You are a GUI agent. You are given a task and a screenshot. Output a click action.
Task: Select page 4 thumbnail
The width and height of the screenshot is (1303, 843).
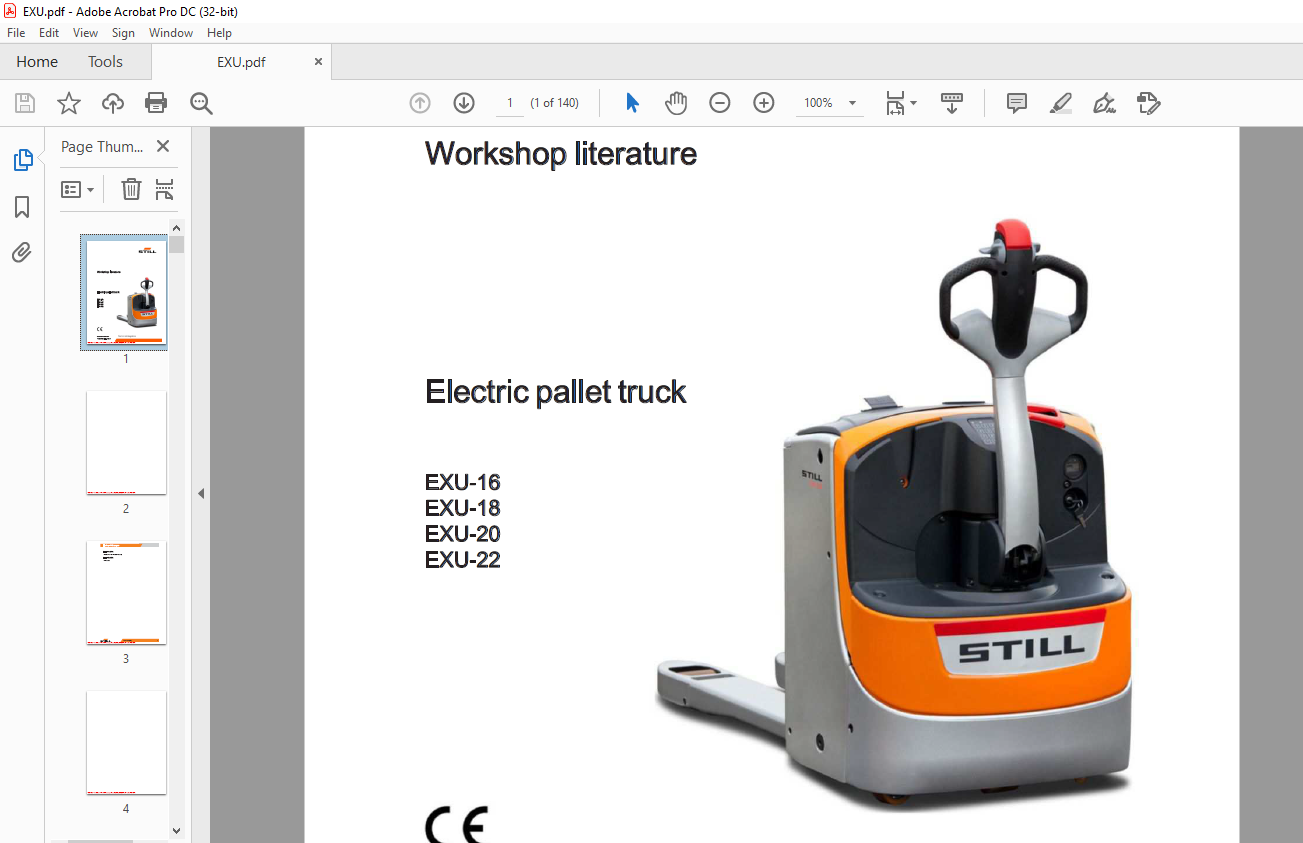(x=126, y=743)
